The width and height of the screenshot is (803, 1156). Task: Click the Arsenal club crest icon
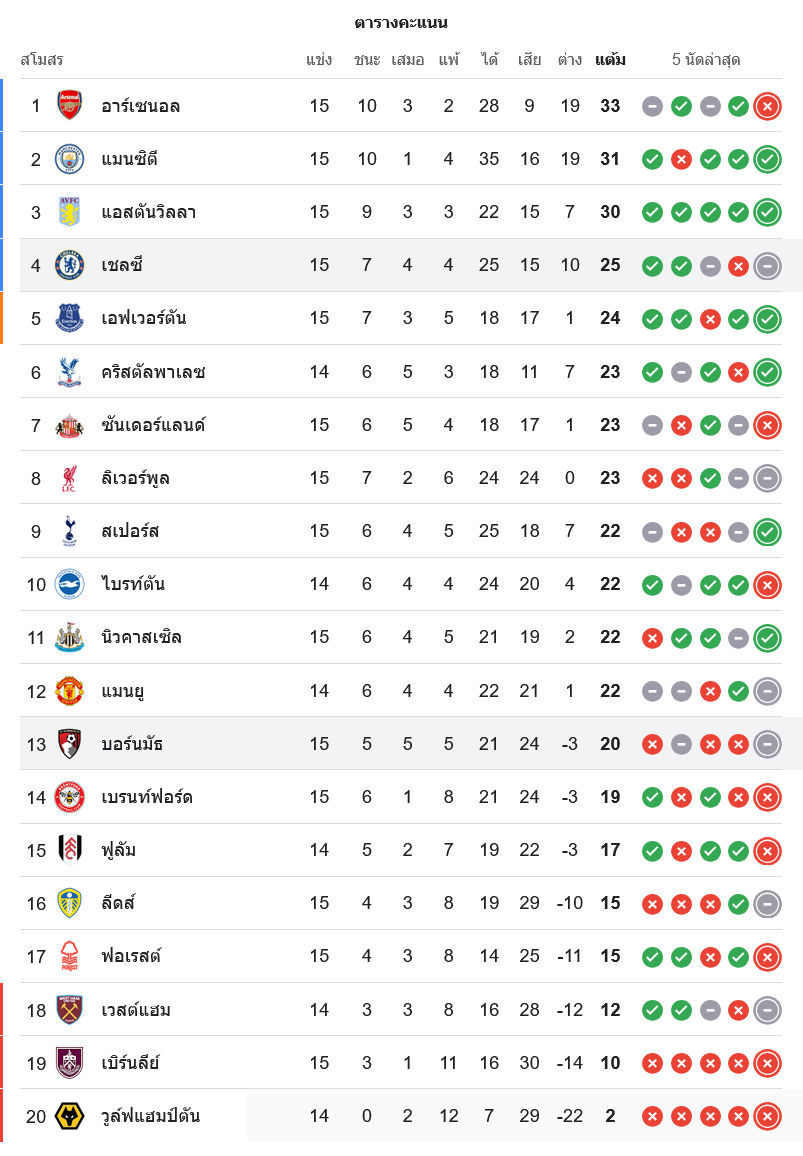click(x=69, y=106)
